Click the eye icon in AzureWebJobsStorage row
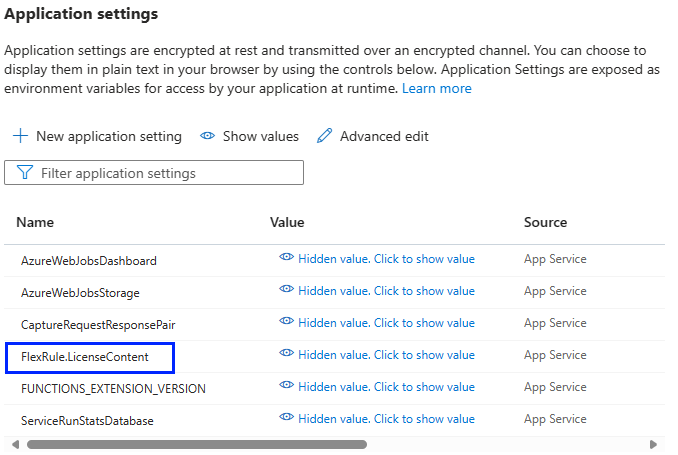 [286, 289]
